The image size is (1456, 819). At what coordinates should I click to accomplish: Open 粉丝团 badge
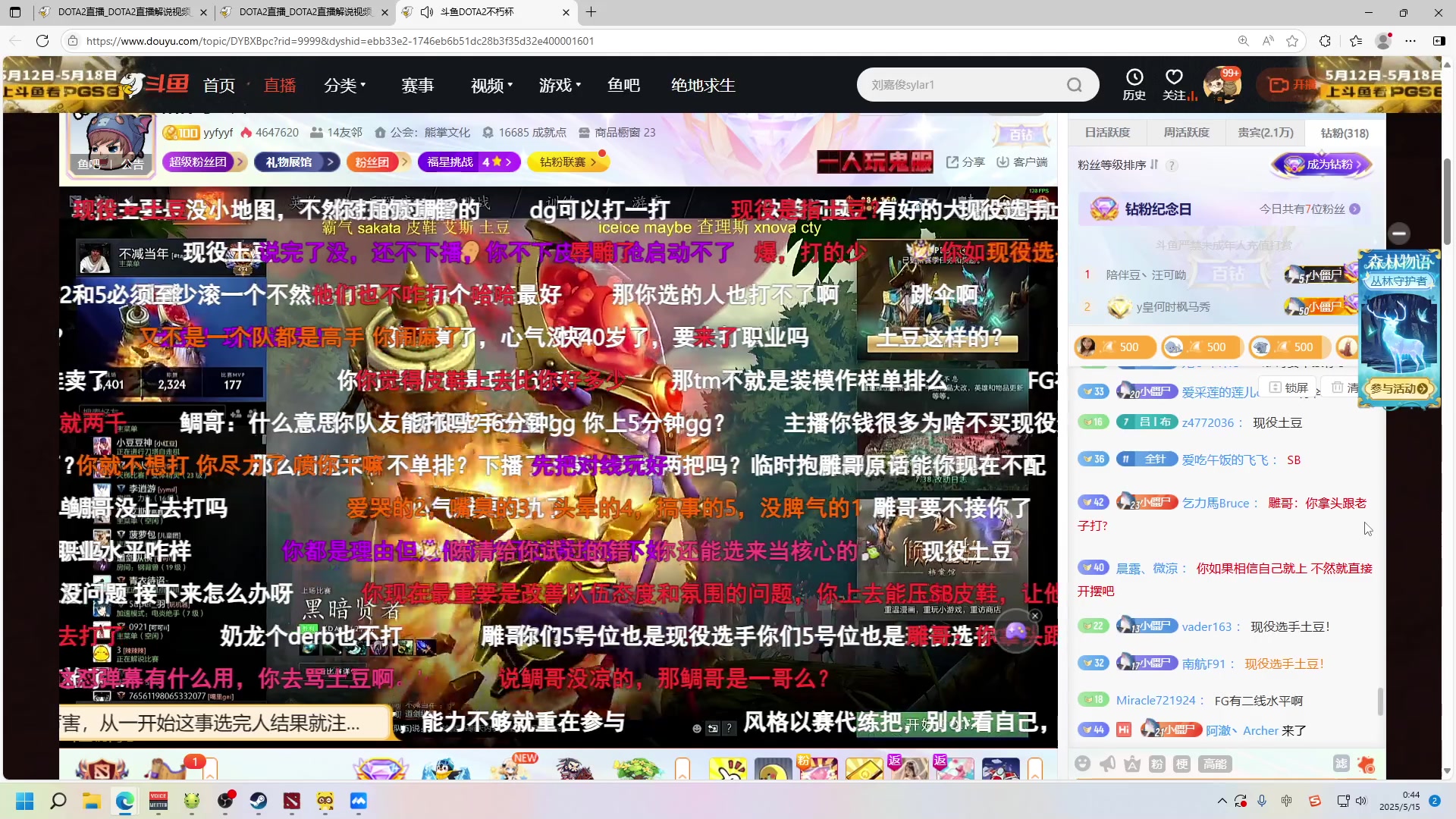tap(378, 162)
